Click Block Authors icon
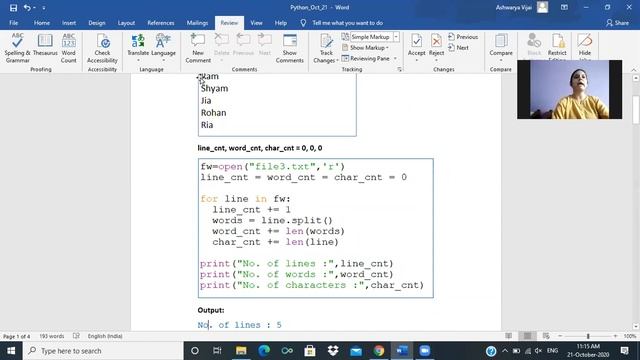The width and height of the screenshot is (640, 360). 534,45
